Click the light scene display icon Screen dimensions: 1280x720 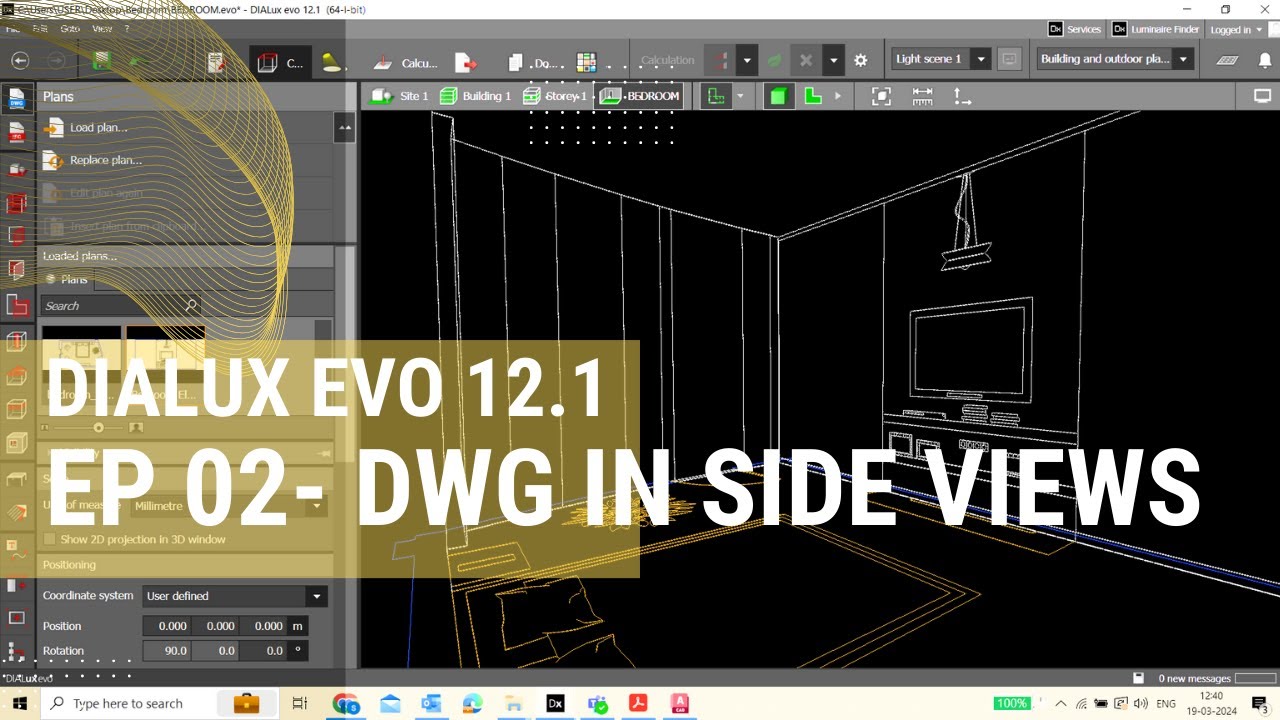1010,59
